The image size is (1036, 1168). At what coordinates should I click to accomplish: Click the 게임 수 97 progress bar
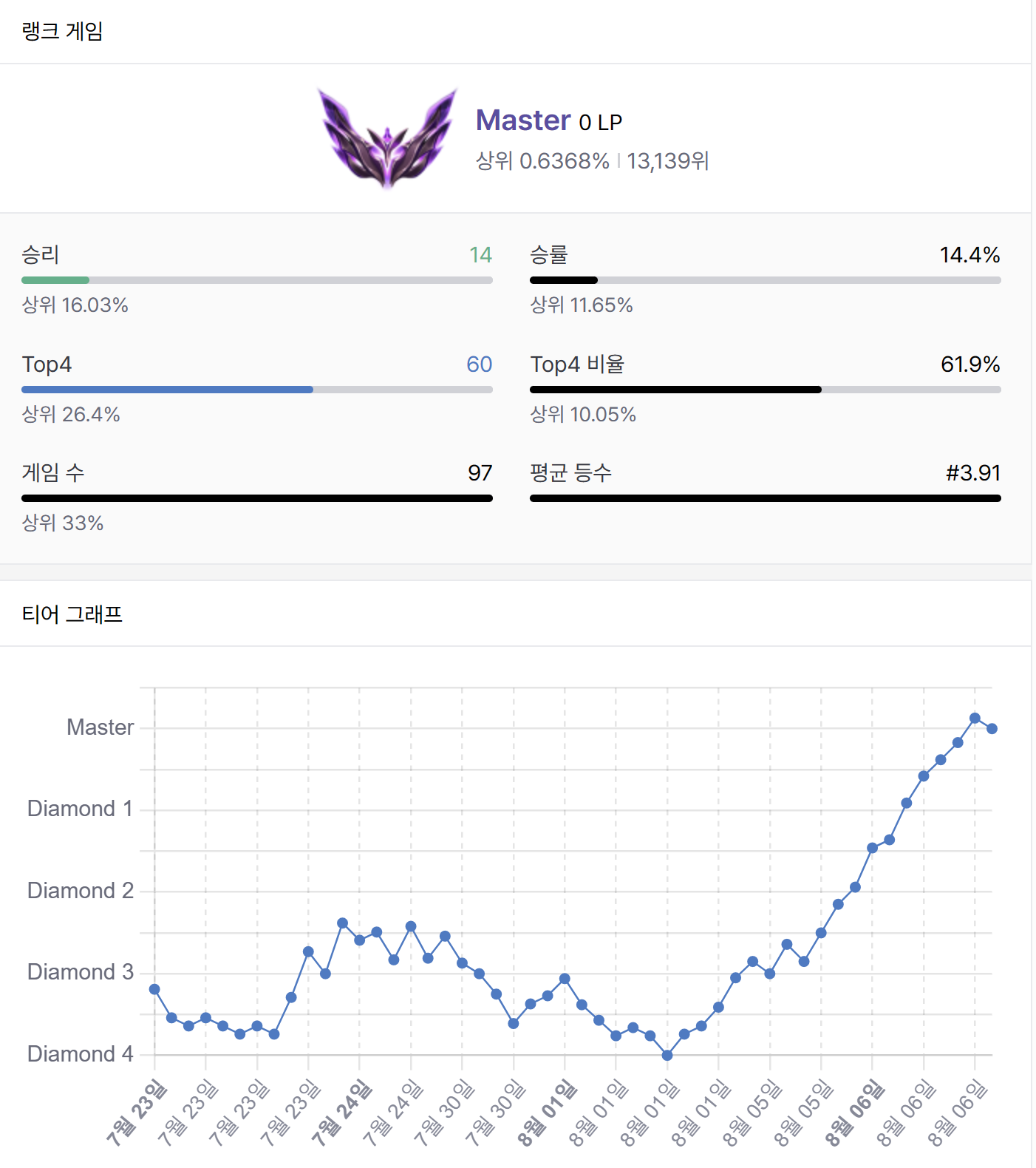pos(257,498)
